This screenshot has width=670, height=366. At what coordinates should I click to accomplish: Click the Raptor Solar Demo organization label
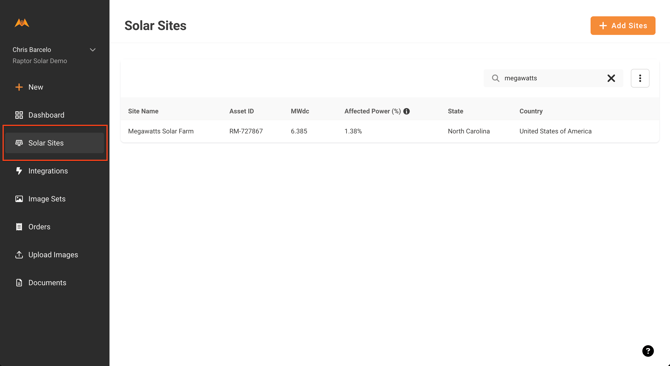point(40,61)
